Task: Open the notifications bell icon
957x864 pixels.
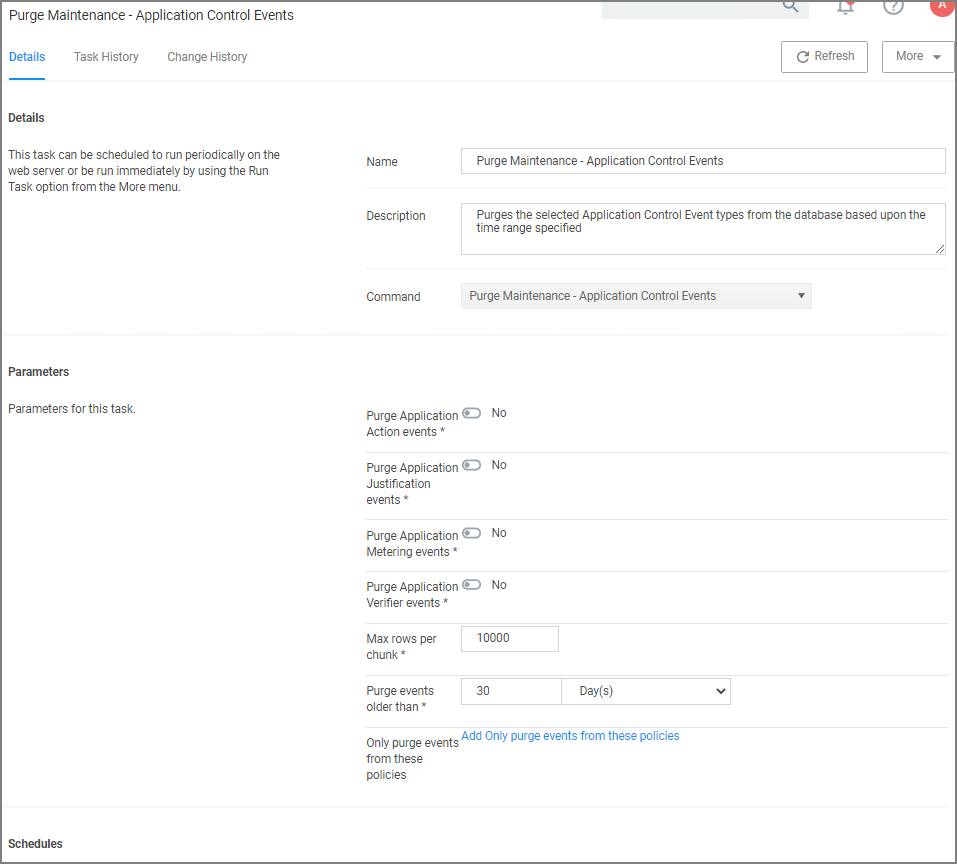Action: pyautogui.click(x=846, y=6)
